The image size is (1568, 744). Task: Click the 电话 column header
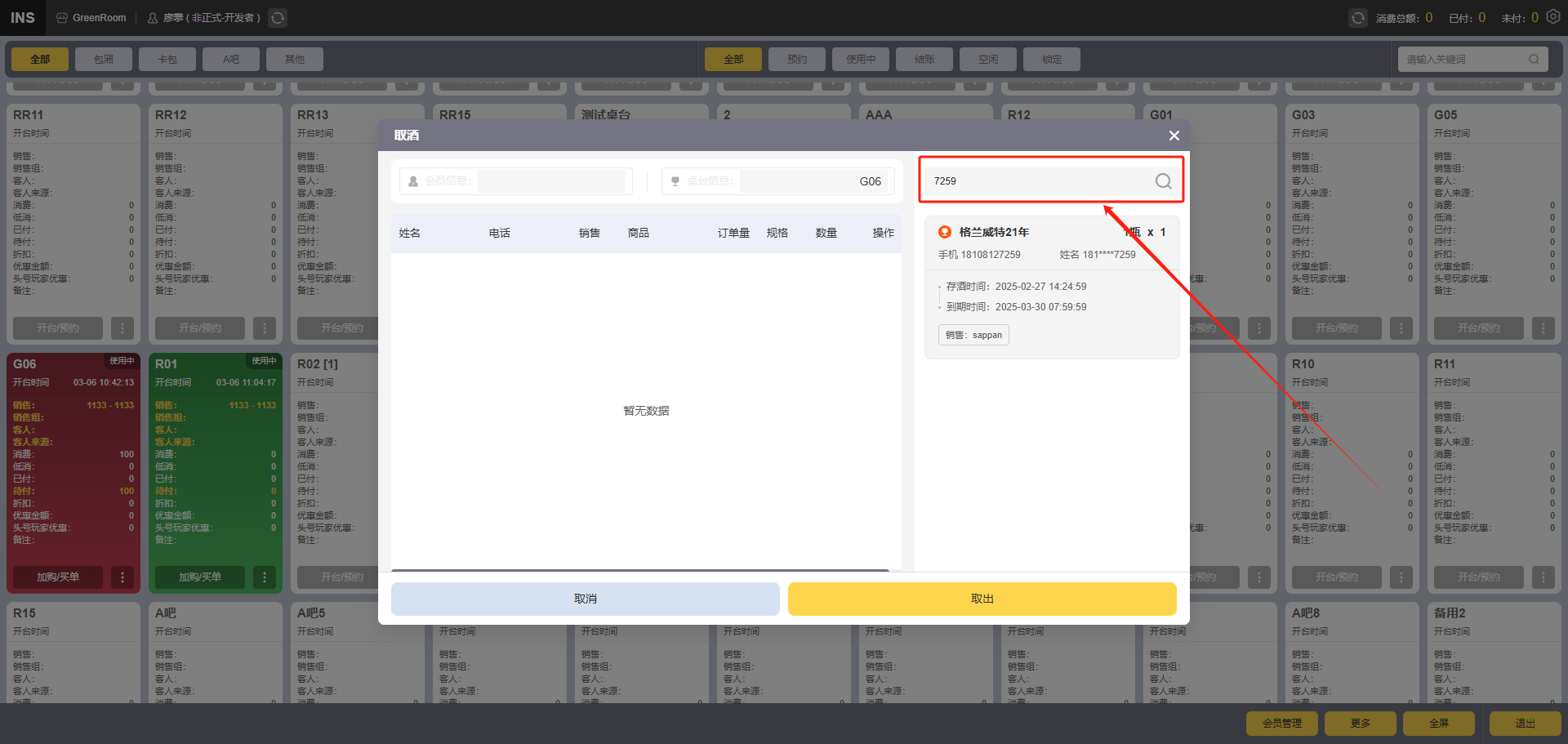pyautogui.click(x=500, y=233)
